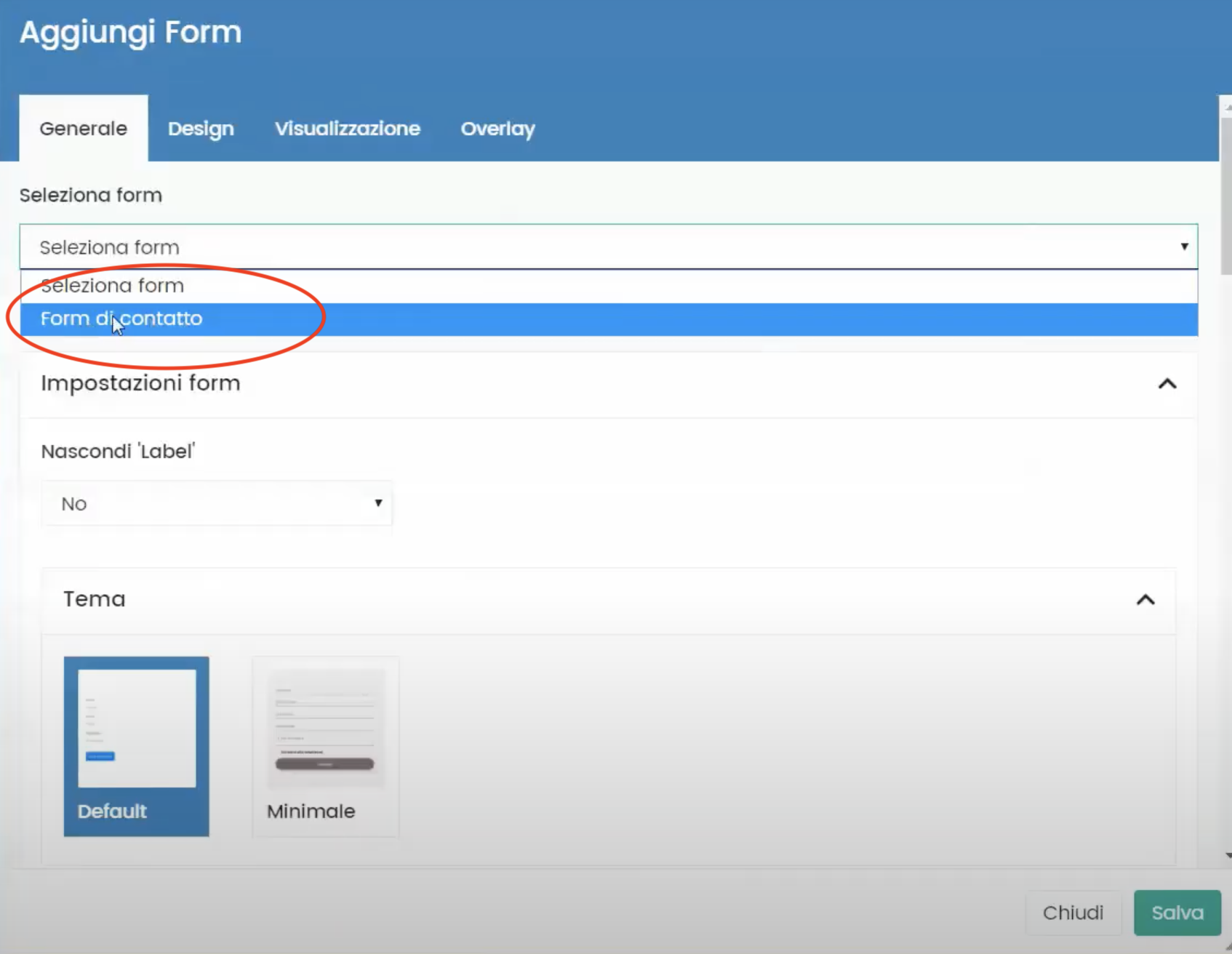
Task: Select Form di contatto from the list
Action: [121, 318]
